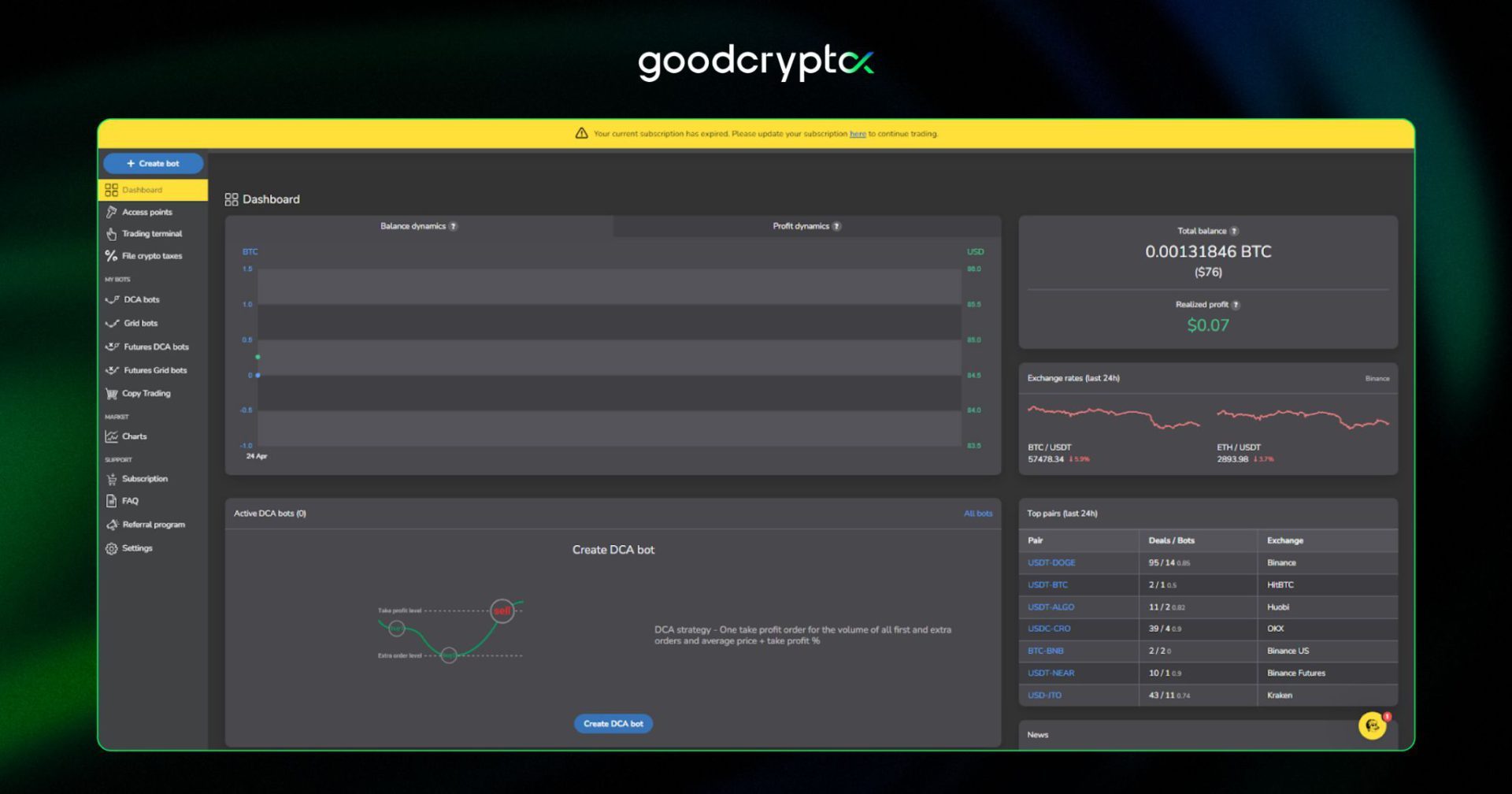Screen dimensions: 1512x794
Task: Open the BTC-BNB pair link
Action: 1045,651
